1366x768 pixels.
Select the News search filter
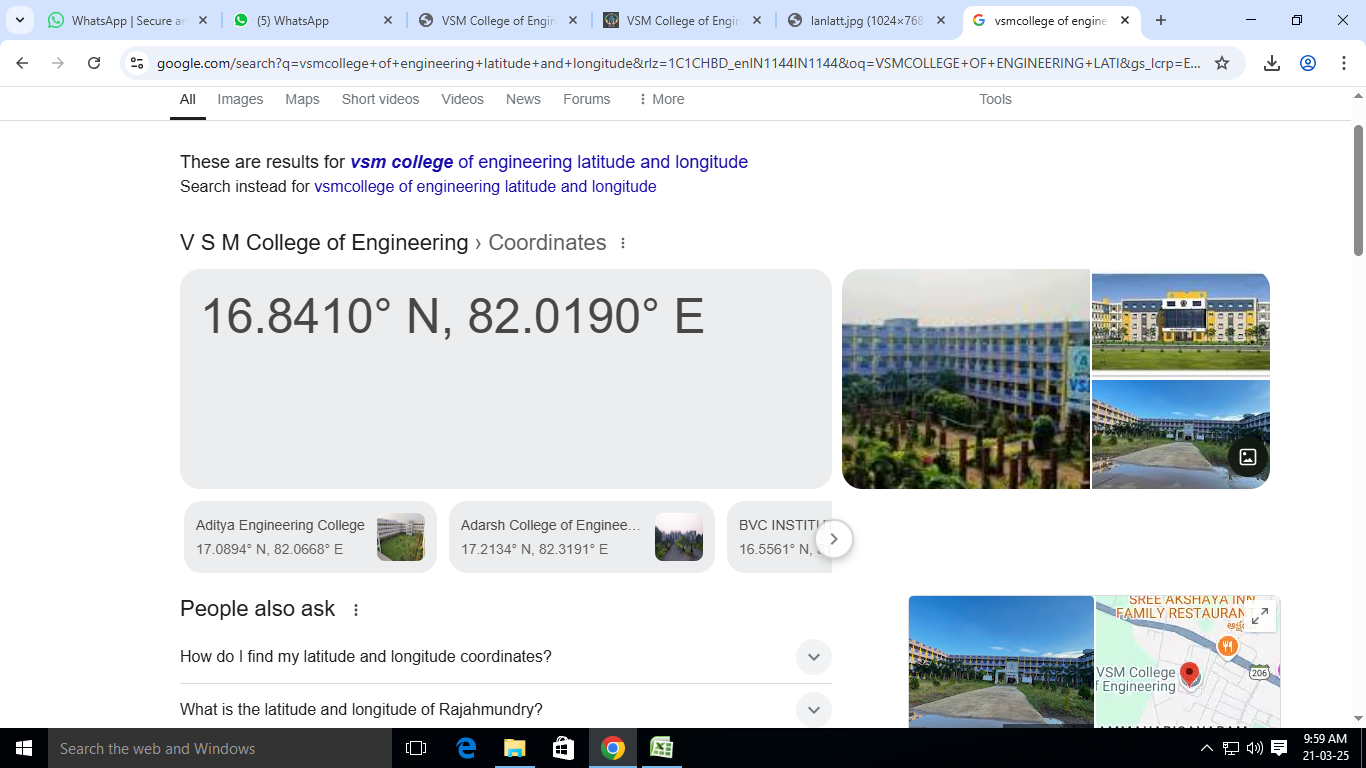click(523, 99)
